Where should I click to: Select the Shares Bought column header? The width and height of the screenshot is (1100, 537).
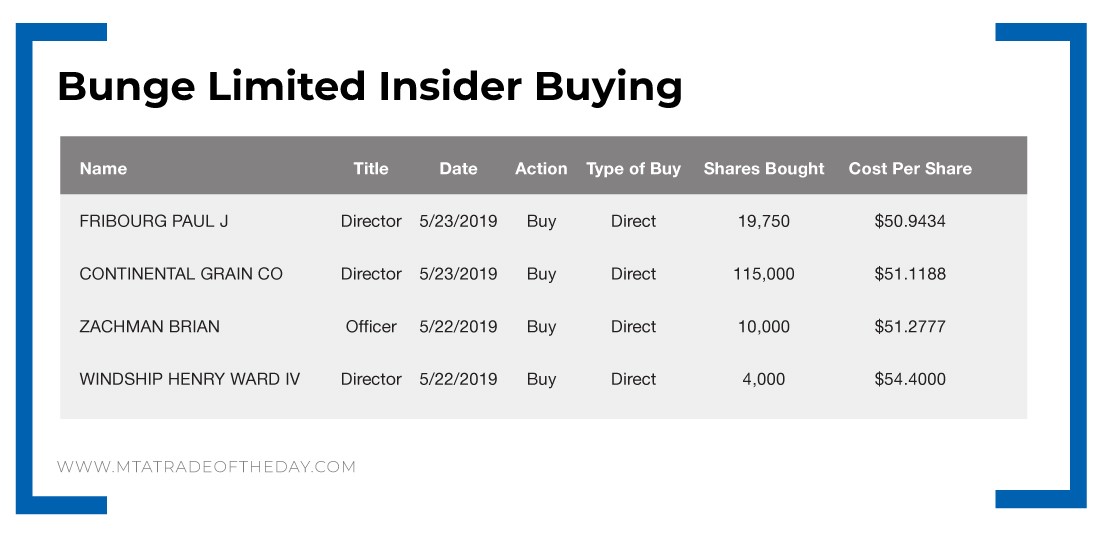[x=764, y=168]
